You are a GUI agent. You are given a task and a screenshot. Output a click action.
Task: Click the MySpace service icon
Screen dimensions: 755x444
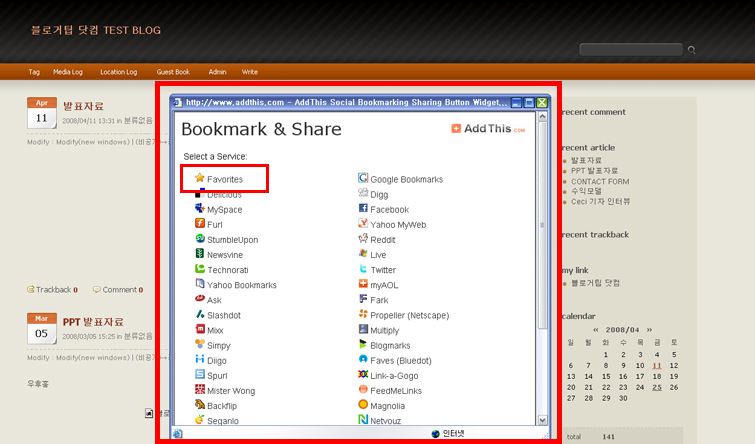(200, 208)
